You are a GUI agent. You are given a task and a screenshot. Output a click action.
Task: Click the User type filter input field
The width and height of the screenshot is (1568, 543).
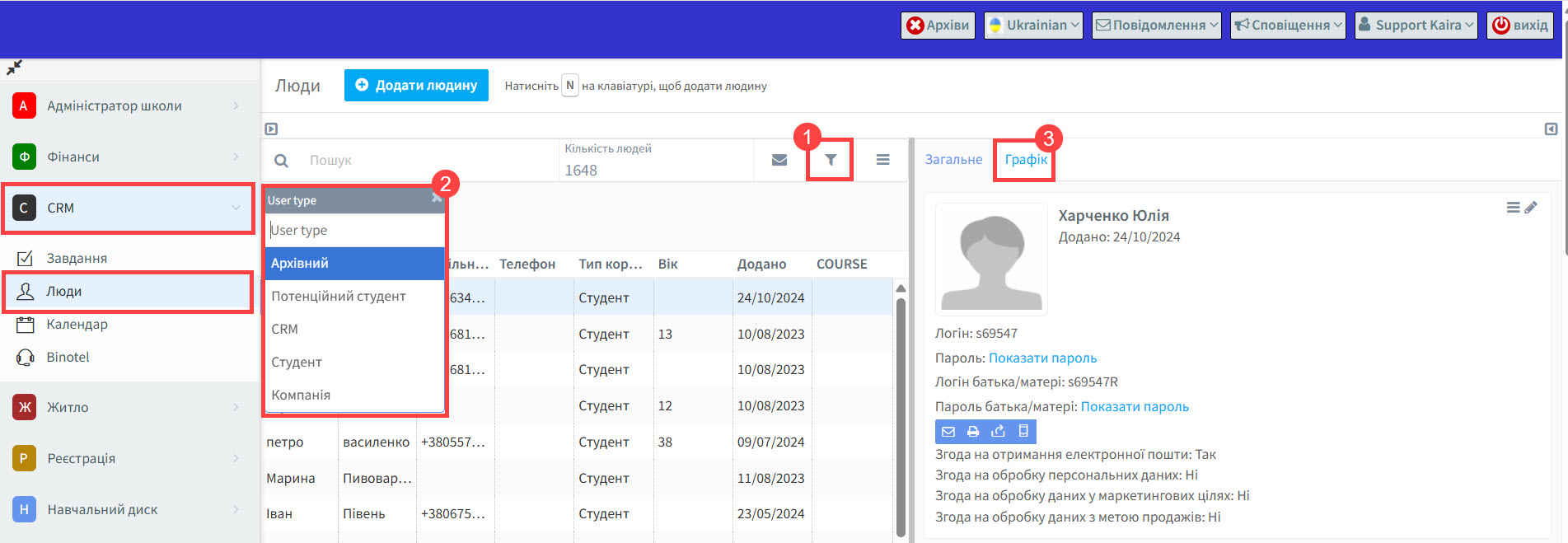(x=355, y=230)
